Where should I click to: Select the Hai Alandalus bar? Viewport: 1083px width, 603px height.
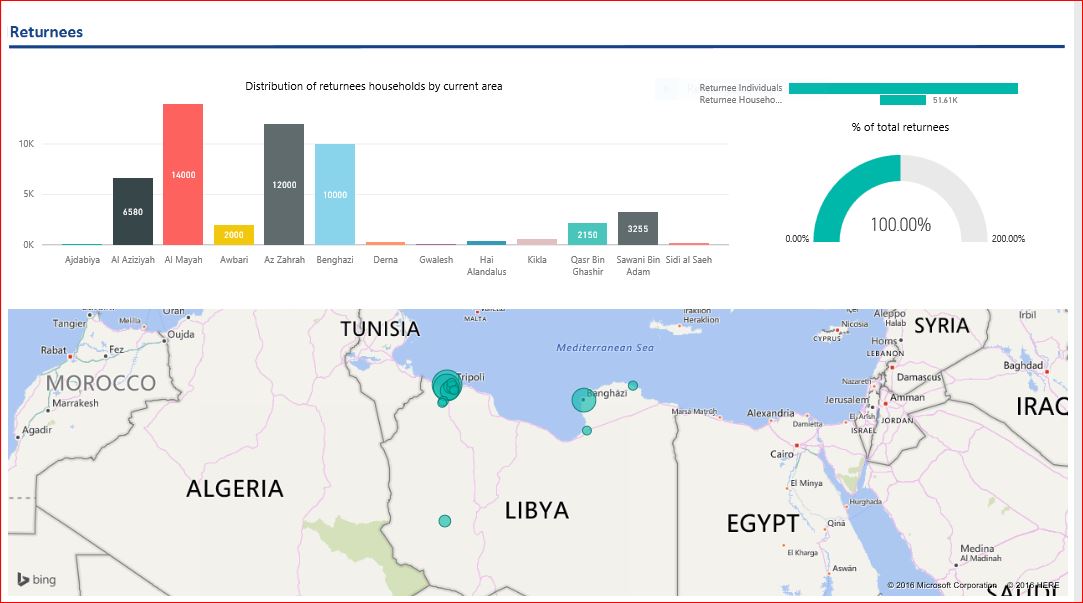(486, 242)
